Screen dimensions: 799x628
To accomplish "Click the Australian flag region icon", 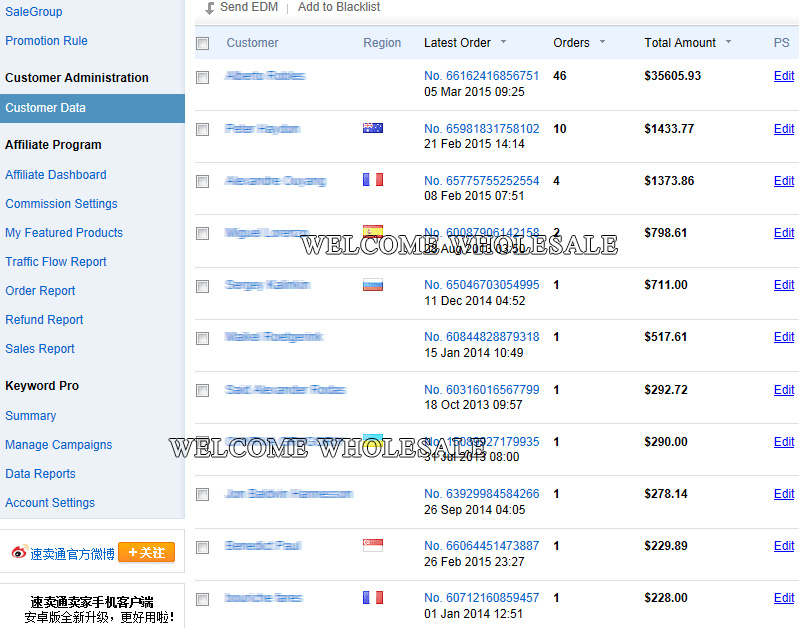I will point(372,128).
